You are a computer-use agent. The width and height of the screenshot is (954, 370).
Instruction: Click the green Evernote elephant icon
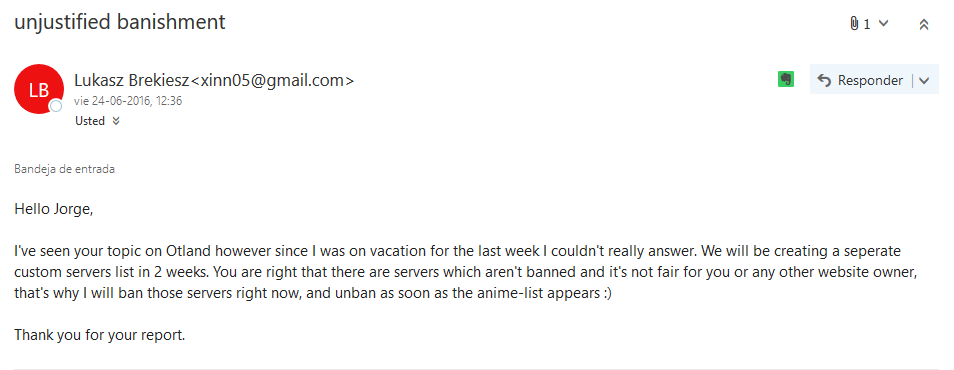click(x=785, y=80)
